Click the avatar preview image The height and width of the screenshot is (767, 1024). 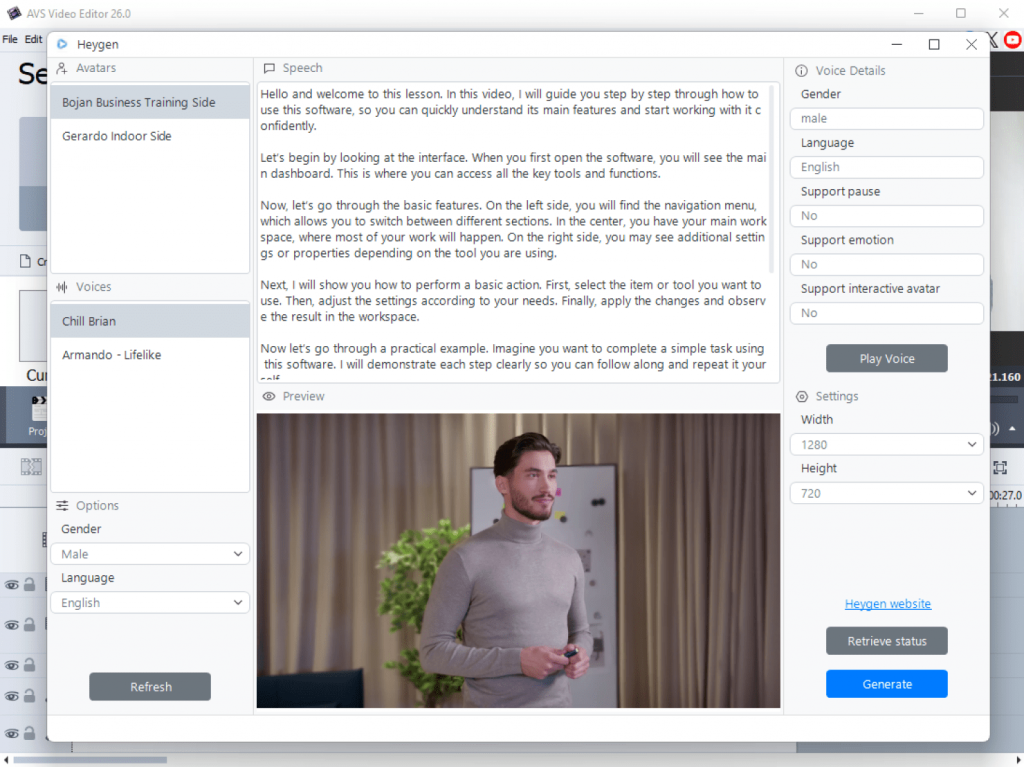pos(518,561)
